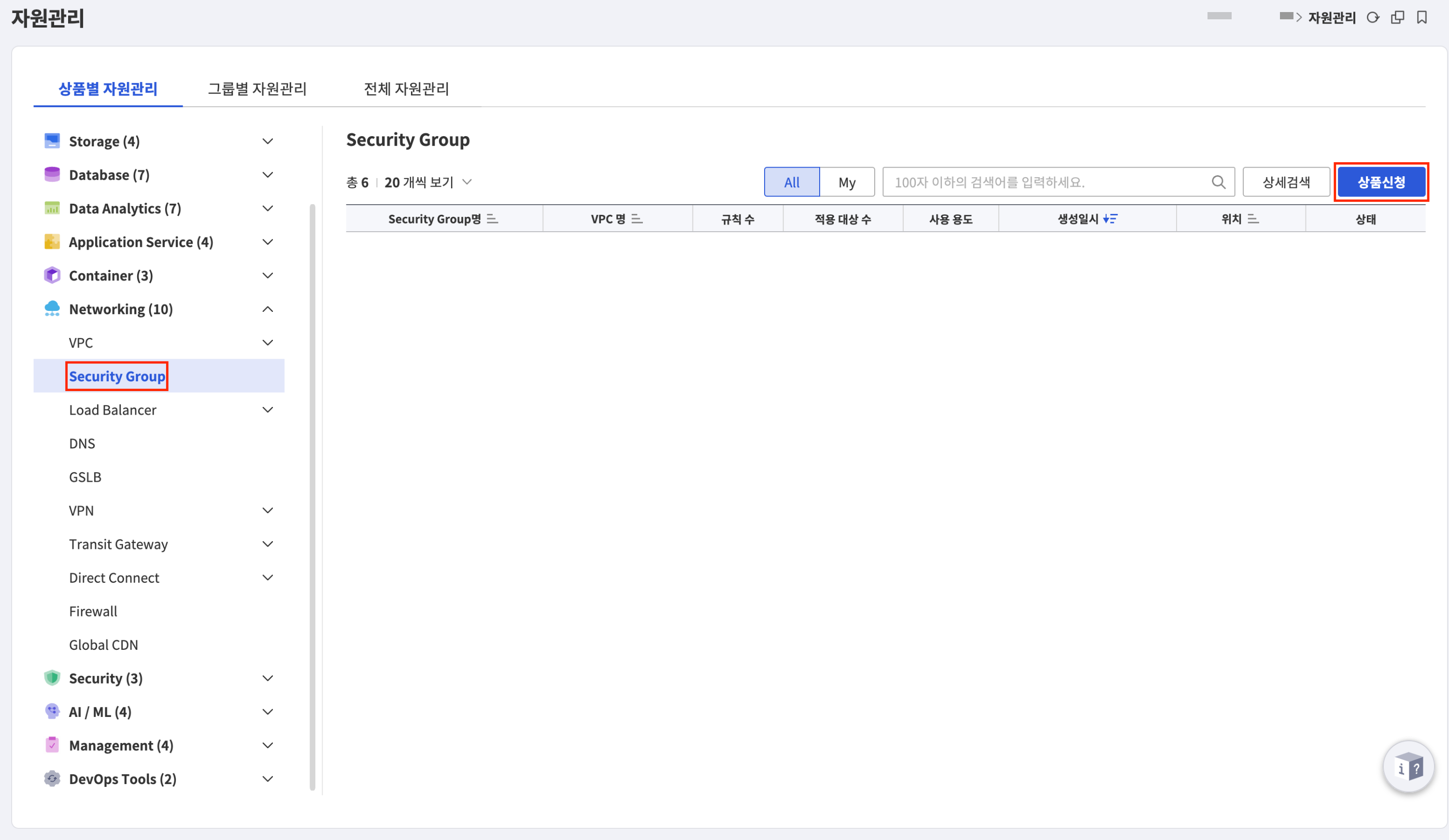Sort by Security Group명 icon

492,219
